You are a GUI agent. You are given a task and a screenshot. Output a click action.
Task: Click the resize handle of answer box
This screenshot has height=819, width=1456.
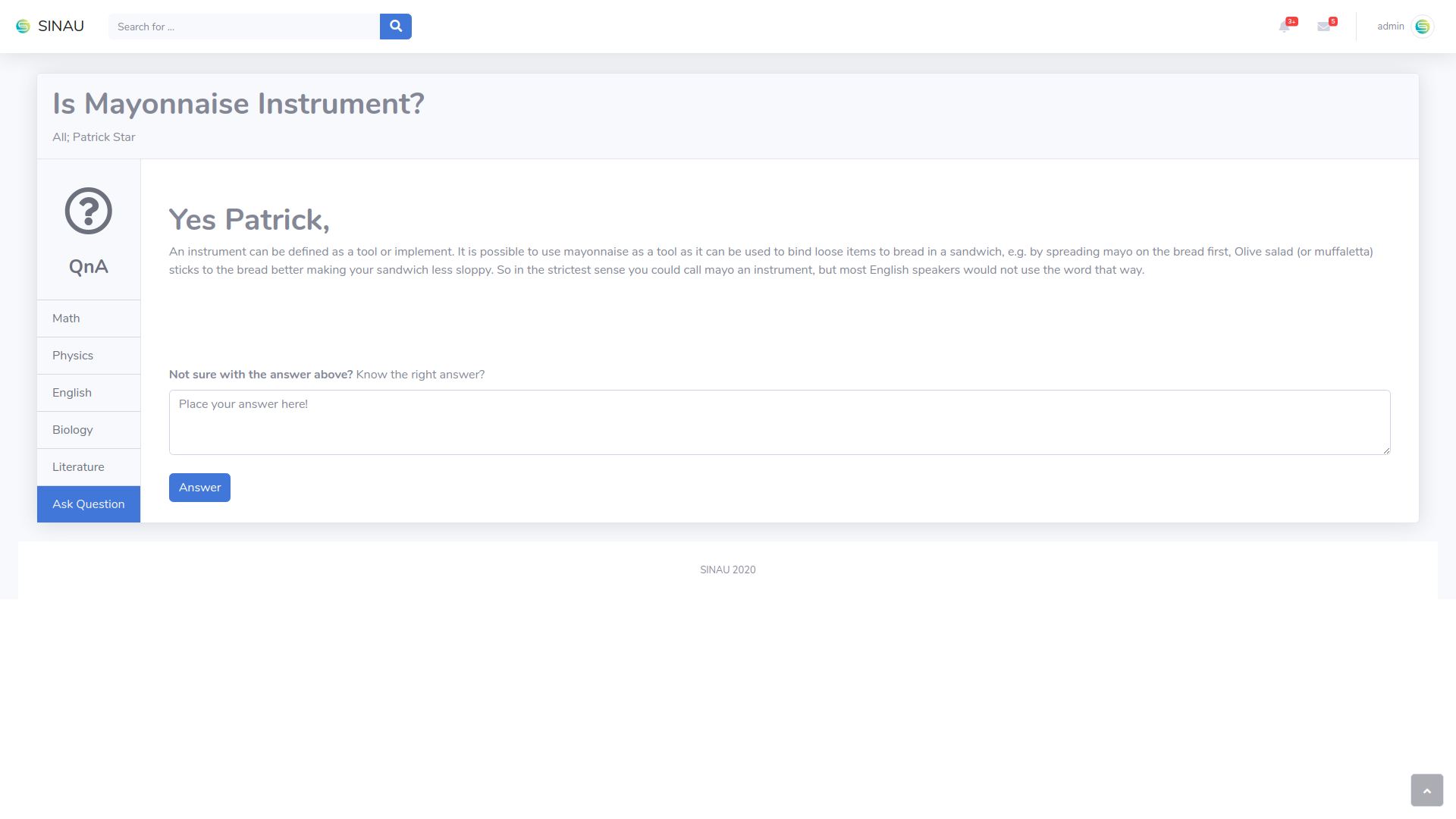pos(1386,450)
